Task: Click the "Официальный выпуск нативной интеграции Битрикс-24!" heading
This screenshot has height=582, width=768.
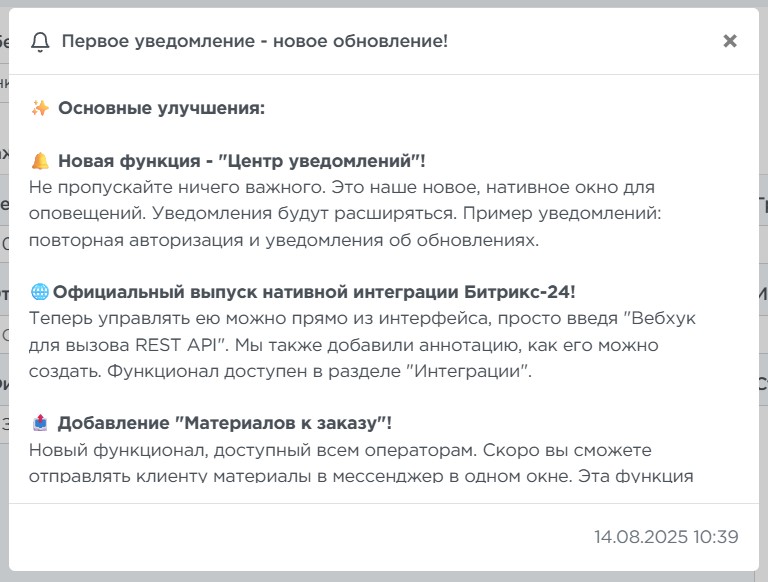Action: pos(314,292)
